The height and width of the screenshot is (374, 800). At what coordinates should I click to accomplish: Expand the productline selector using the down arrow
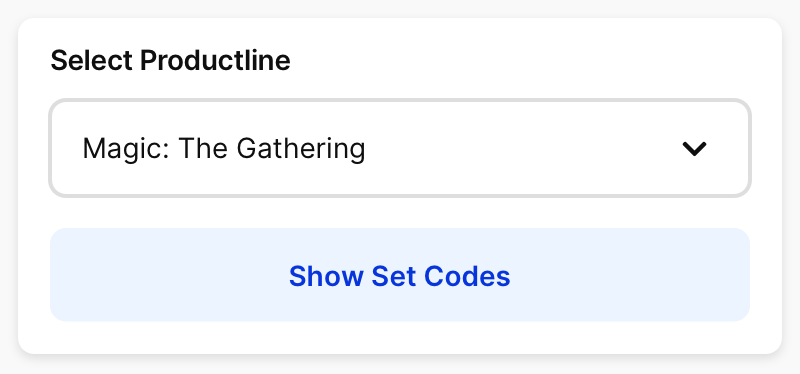coord(694,148)
